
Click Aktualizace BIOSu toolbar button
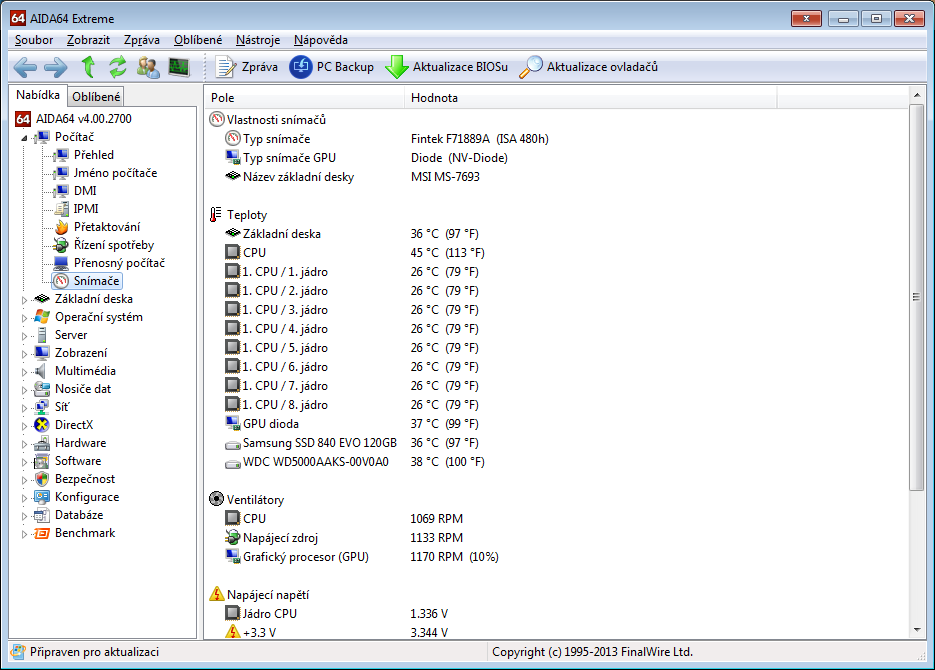(447, 67)
